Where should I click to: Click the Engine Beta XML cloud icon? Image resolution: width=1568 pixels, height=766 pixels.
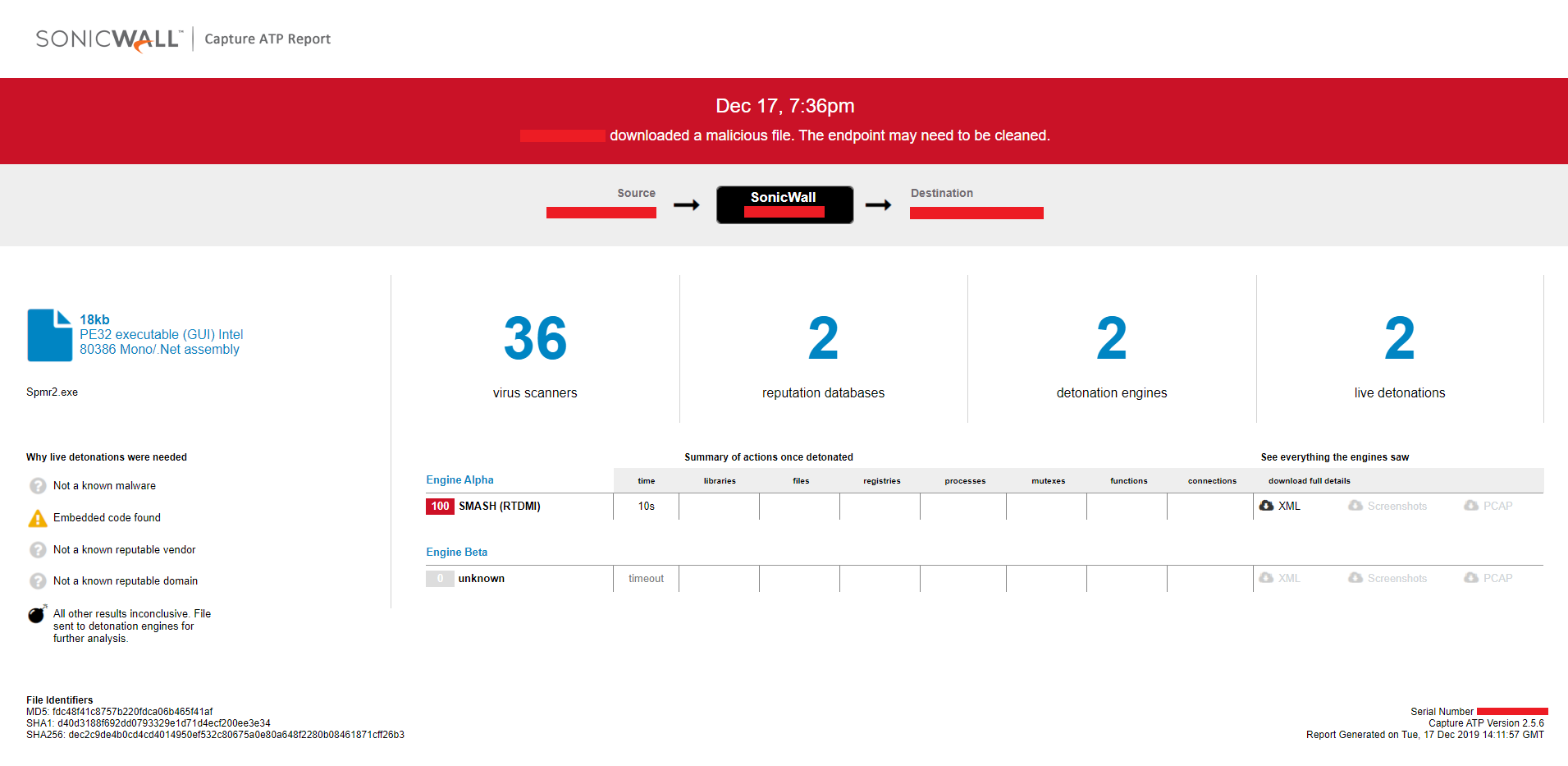(x=1266, y=578)
